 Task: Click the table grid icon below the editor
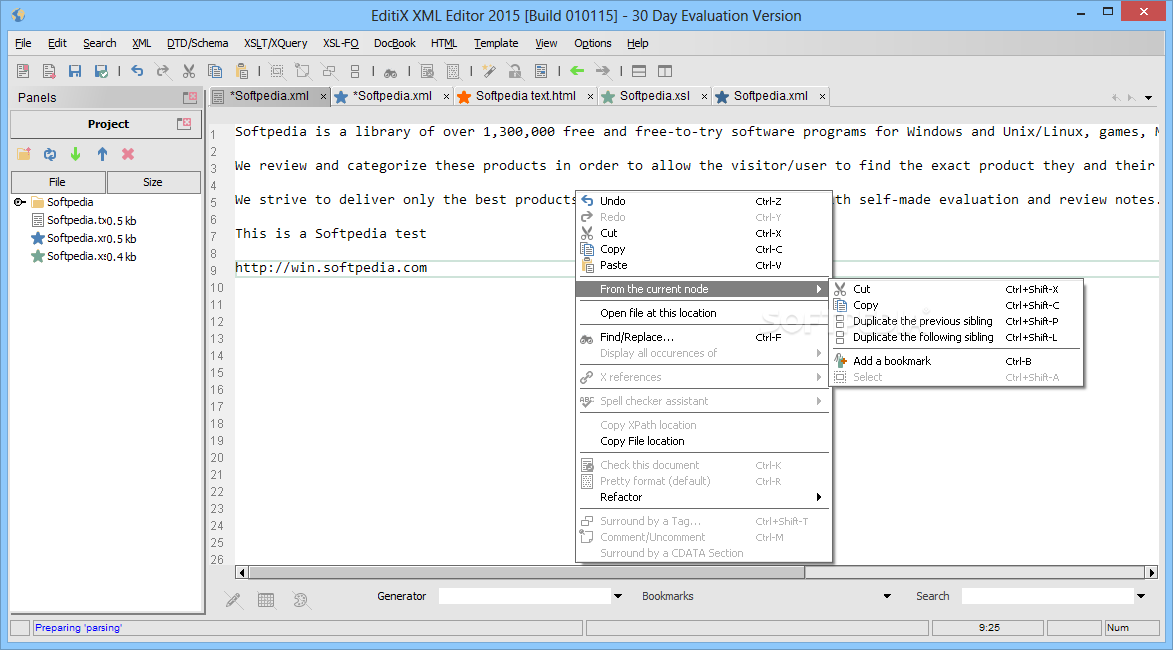tap(266, 599)
